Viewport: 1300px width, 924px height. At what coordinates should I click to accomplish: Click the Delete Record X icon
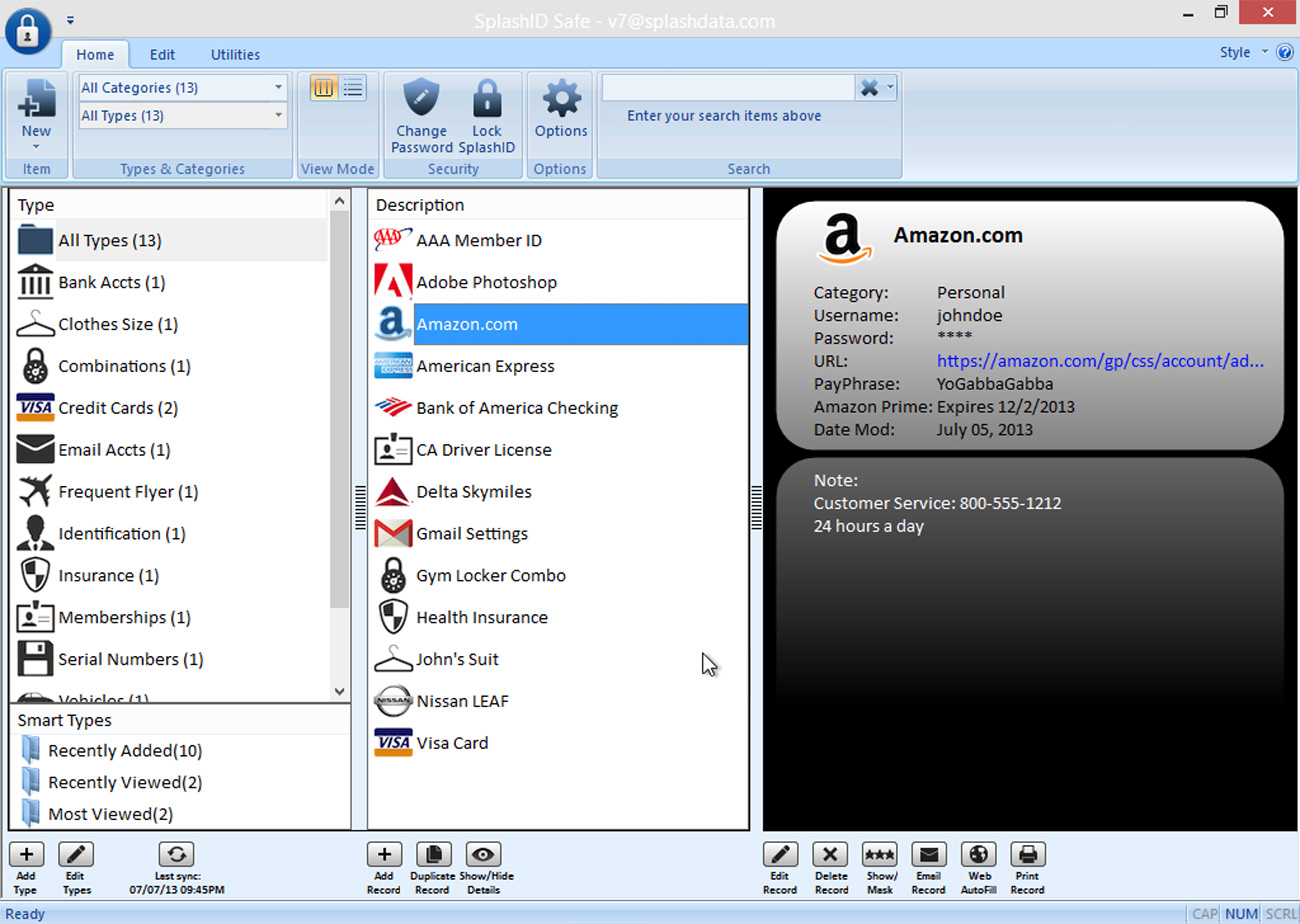(830, 854)
